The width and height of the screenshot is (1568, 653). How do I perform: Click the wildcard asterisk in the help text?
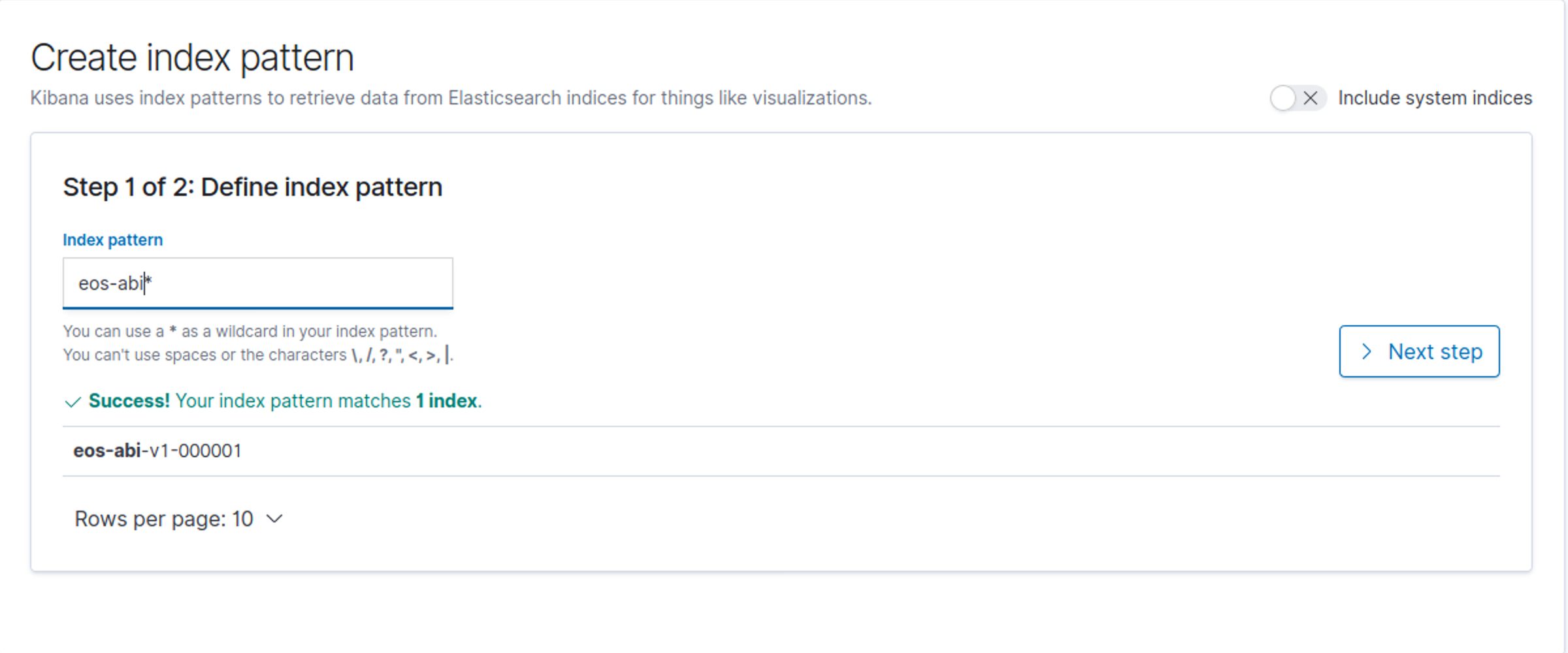172,330
